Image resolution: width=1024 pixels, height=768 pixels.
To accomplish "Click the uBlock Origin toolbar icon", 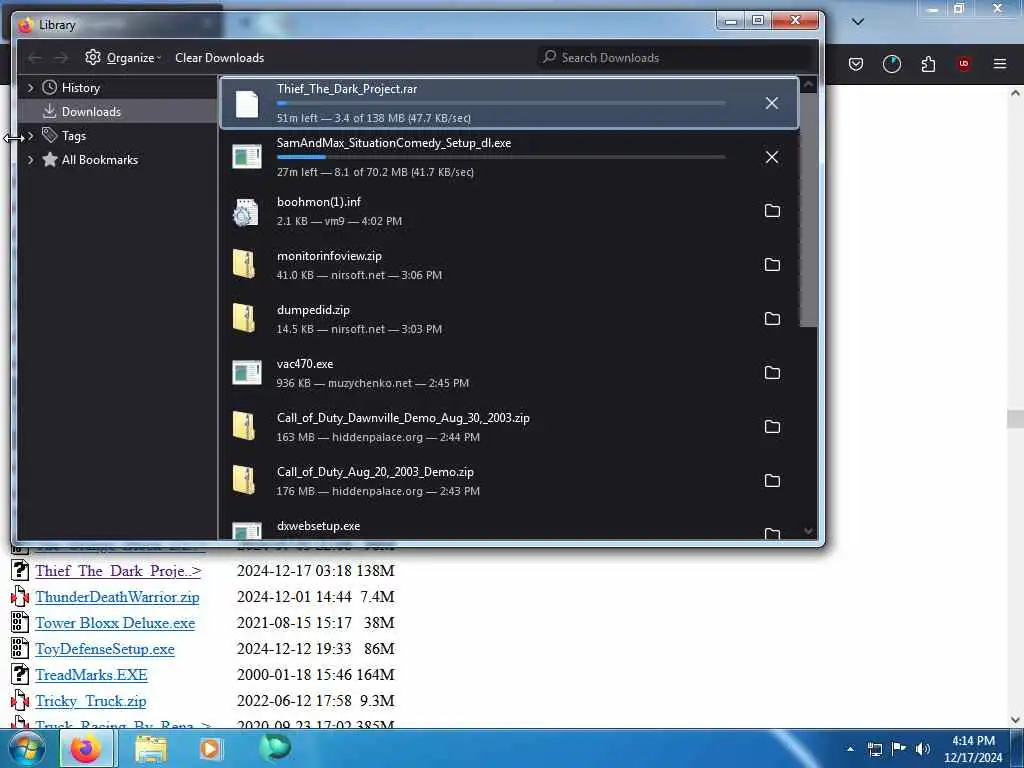I will 963,64.
